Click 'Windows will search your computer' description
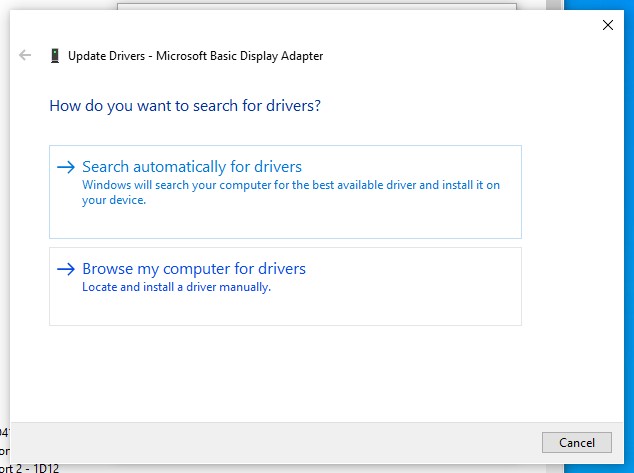 pyautogui.click(x=291, y=192)
